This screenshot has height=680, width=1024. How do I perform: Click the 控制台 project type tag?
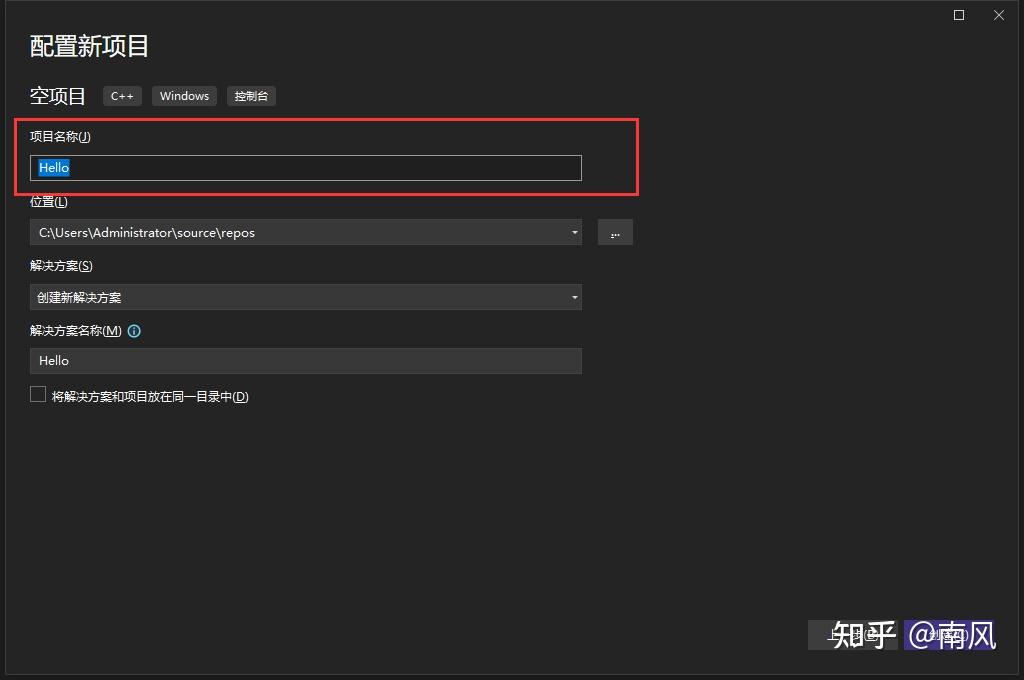tap(251, 96)
